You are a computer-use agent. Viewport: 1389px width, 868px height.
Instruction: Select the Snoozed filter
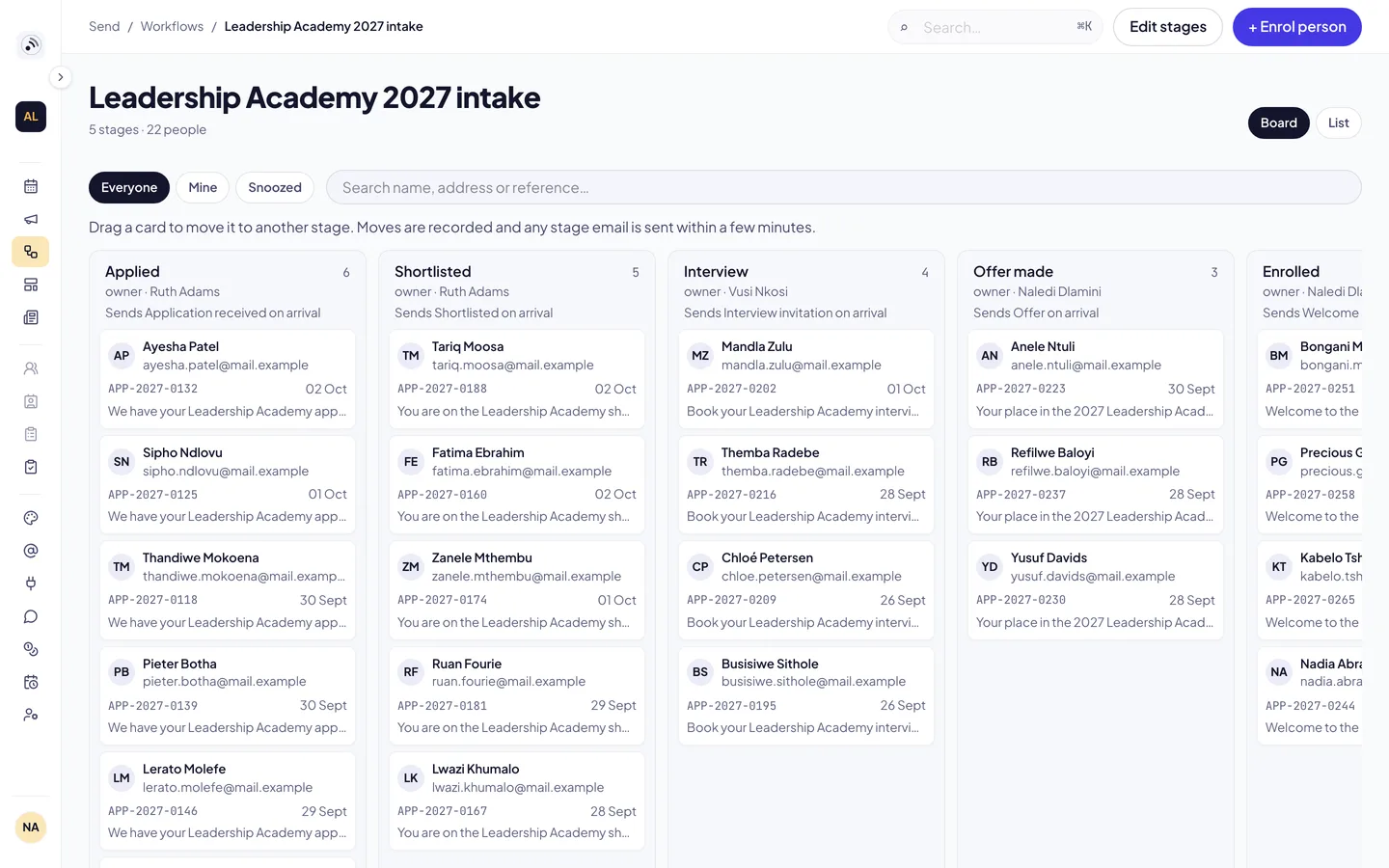coord(275,187)
